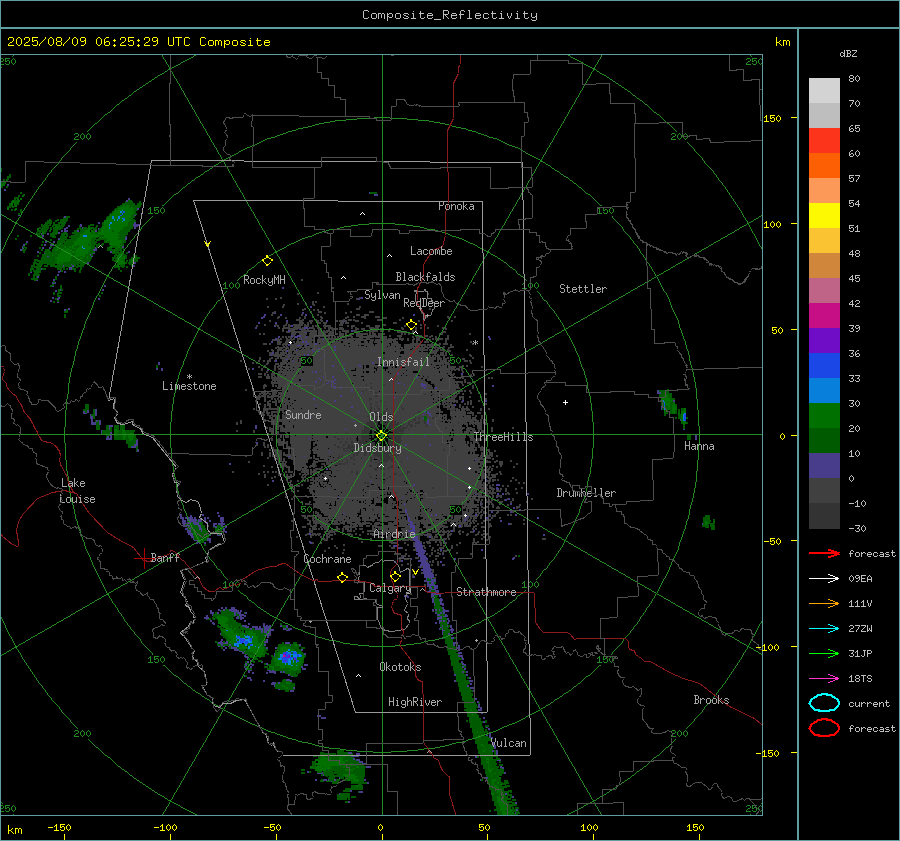Screen dimensions: 900x841
Task: Pick the blue 33–36 dBZ swatch
Action: coord(824,366)
